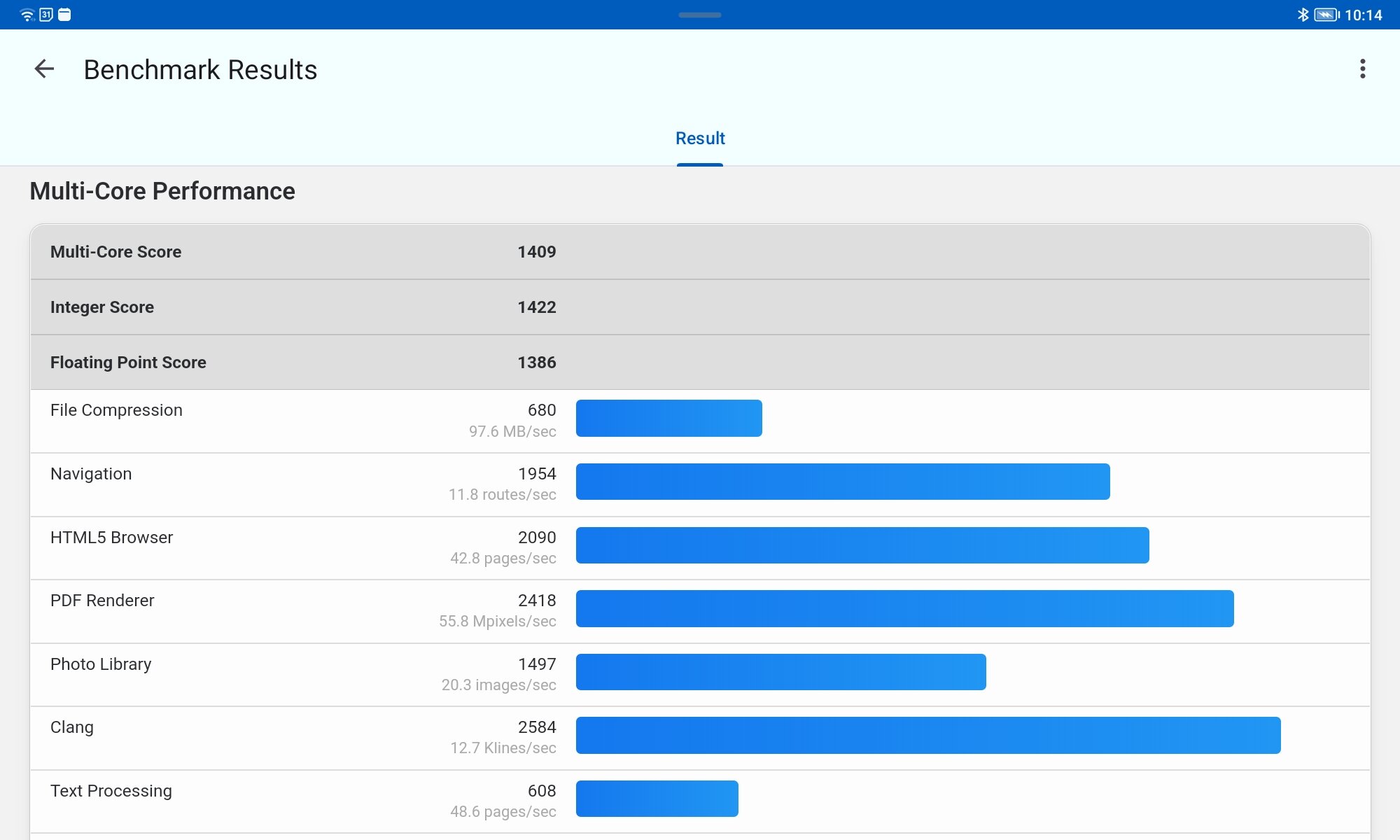This screenshot has width=1400, height=840.
Task: Tap the battery charging icon
Action: pos(1326,15)
